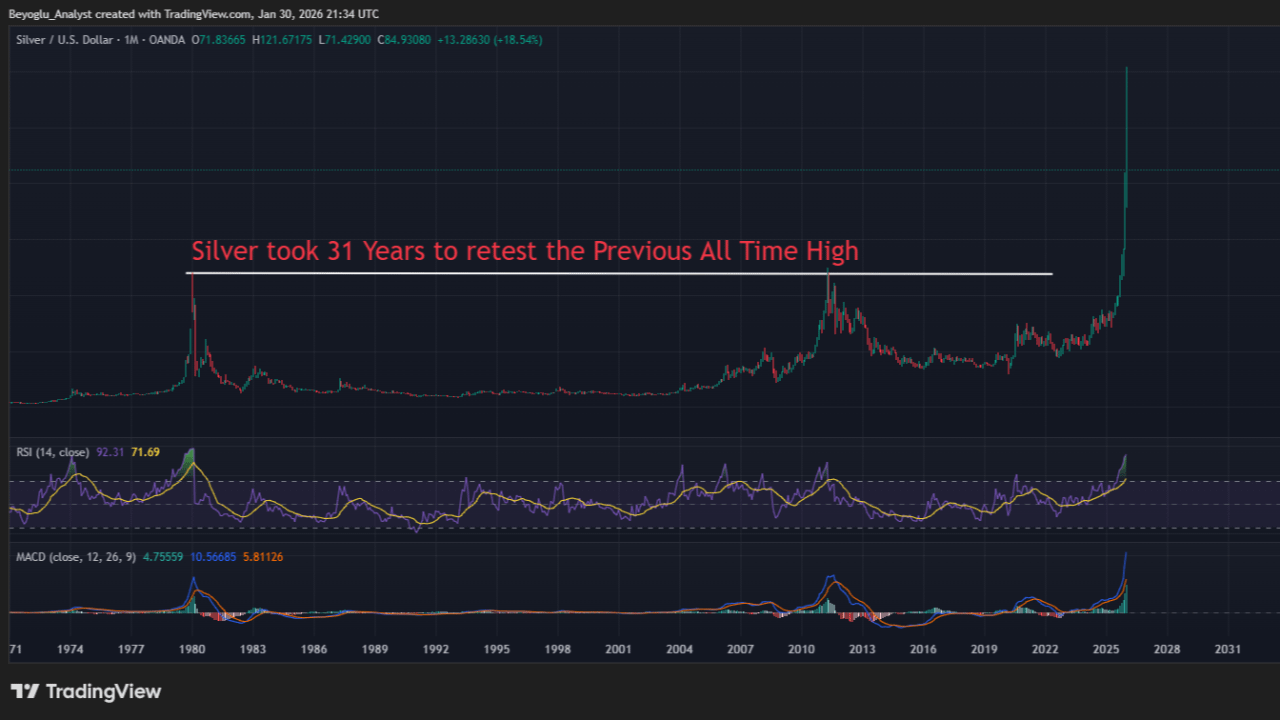Click the 1977 label on time axis
Viewport: 1280px width, 720px height.
coord(131,649)
